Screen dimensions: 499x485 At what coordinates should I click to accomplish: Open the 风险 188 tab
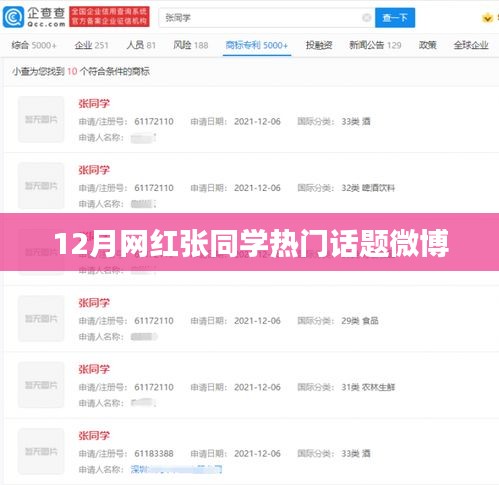tap(190, 45)
